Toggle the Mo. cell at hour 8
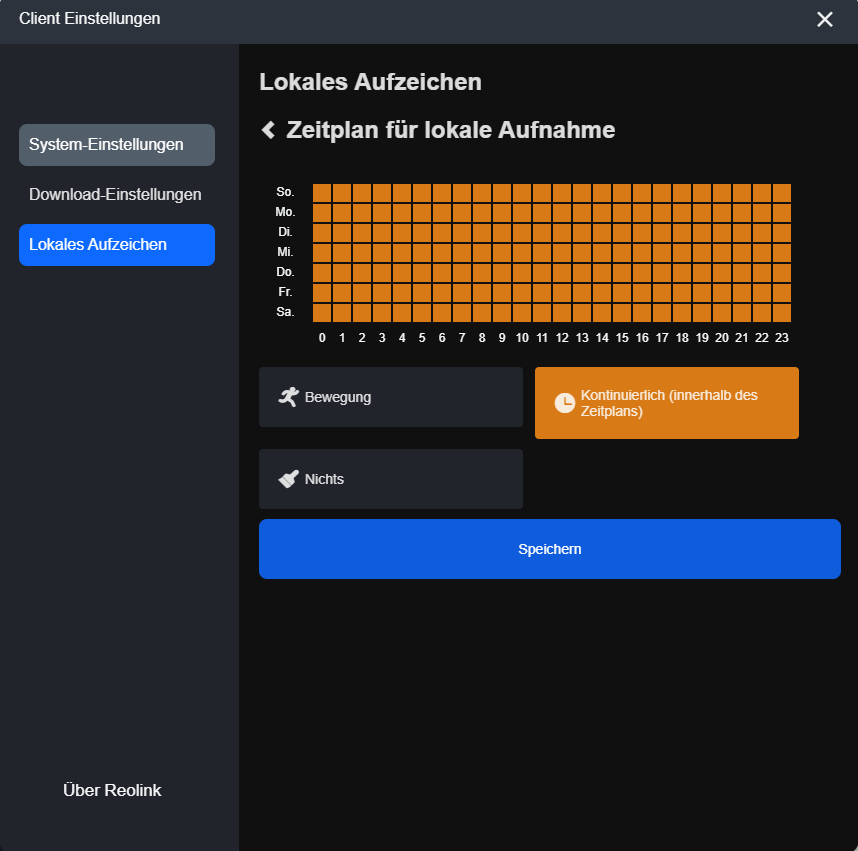Image resolution: width=858 pixels, height=851 pixels. (482, 213)
